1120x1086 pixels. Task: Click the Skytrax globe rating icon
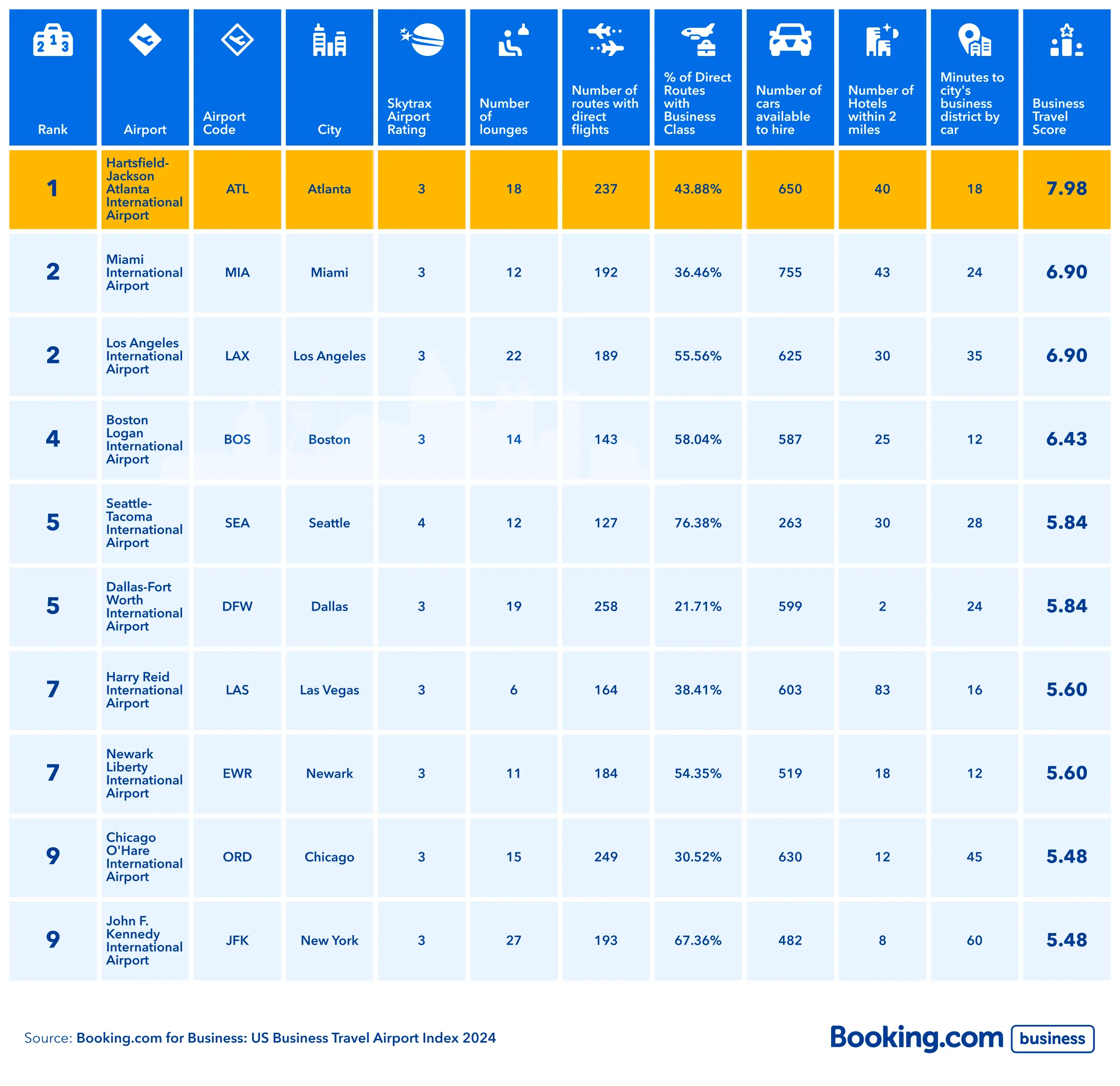pyautogui.click(x=422, y=40)
